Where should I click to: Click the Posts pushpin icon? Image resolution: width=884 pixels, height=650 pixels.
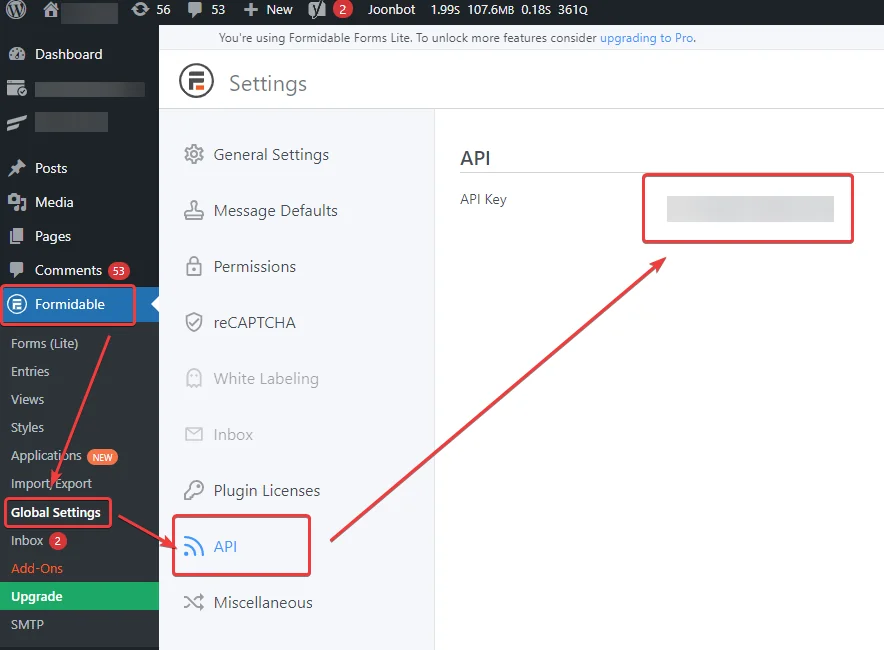tap(17, 168)
